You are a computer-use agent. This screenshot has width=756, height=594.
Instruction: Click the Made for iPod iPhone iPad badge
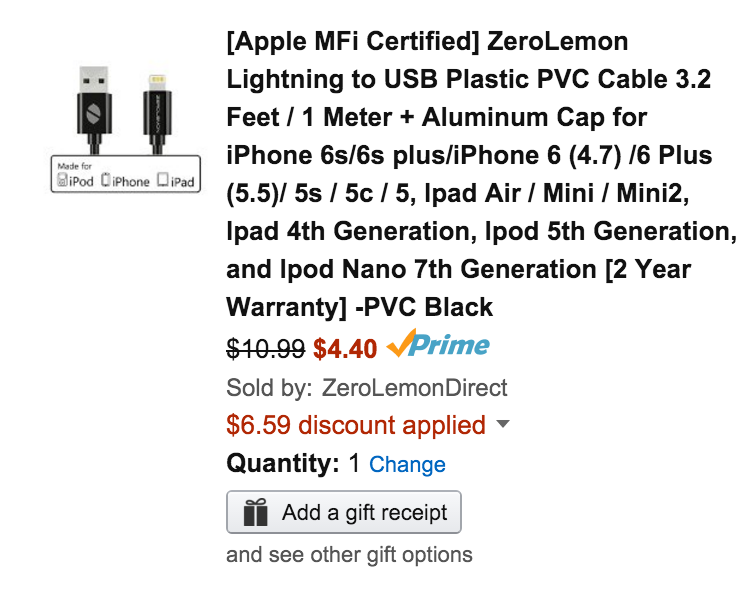126,174
